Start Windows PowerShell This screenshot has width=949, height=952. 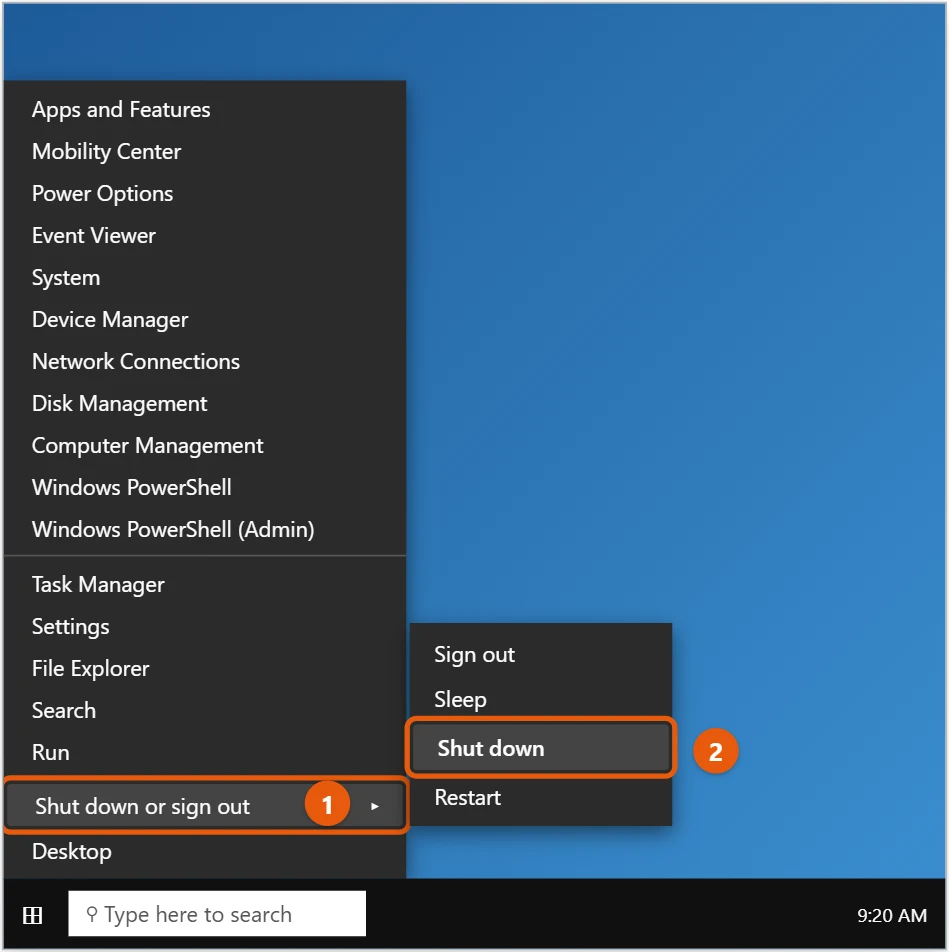pos(205,488)
